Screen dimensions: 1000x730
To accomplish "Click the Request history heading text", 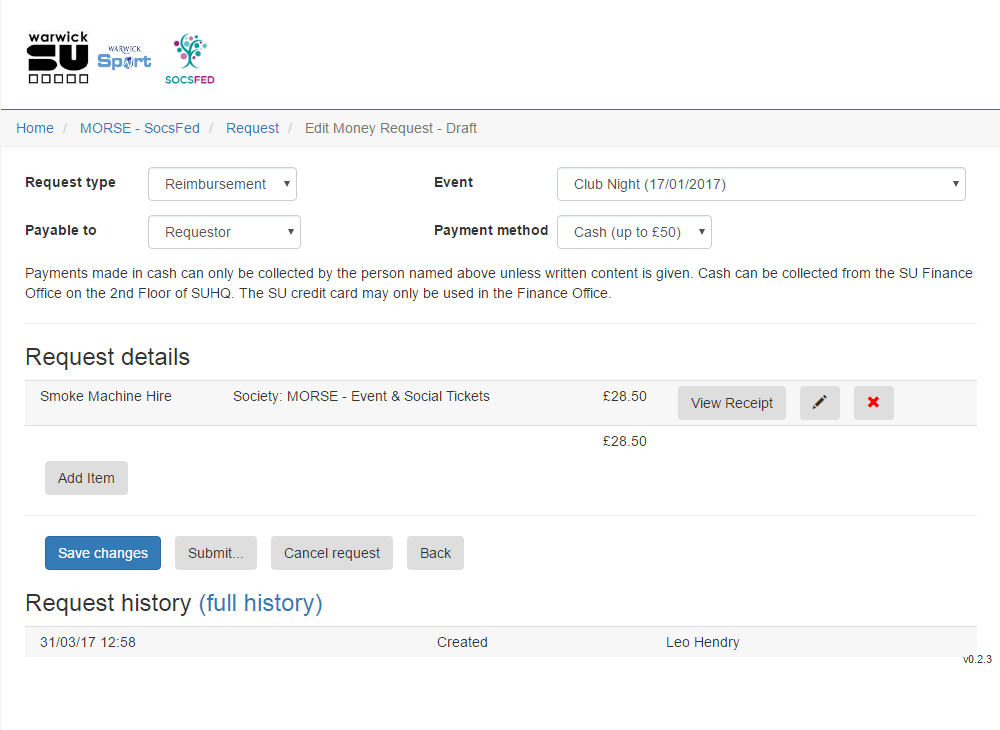I will click(108, 603).
